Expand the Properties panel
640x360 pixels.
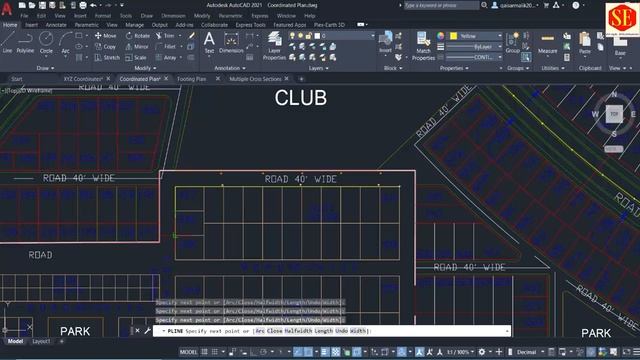454,68
